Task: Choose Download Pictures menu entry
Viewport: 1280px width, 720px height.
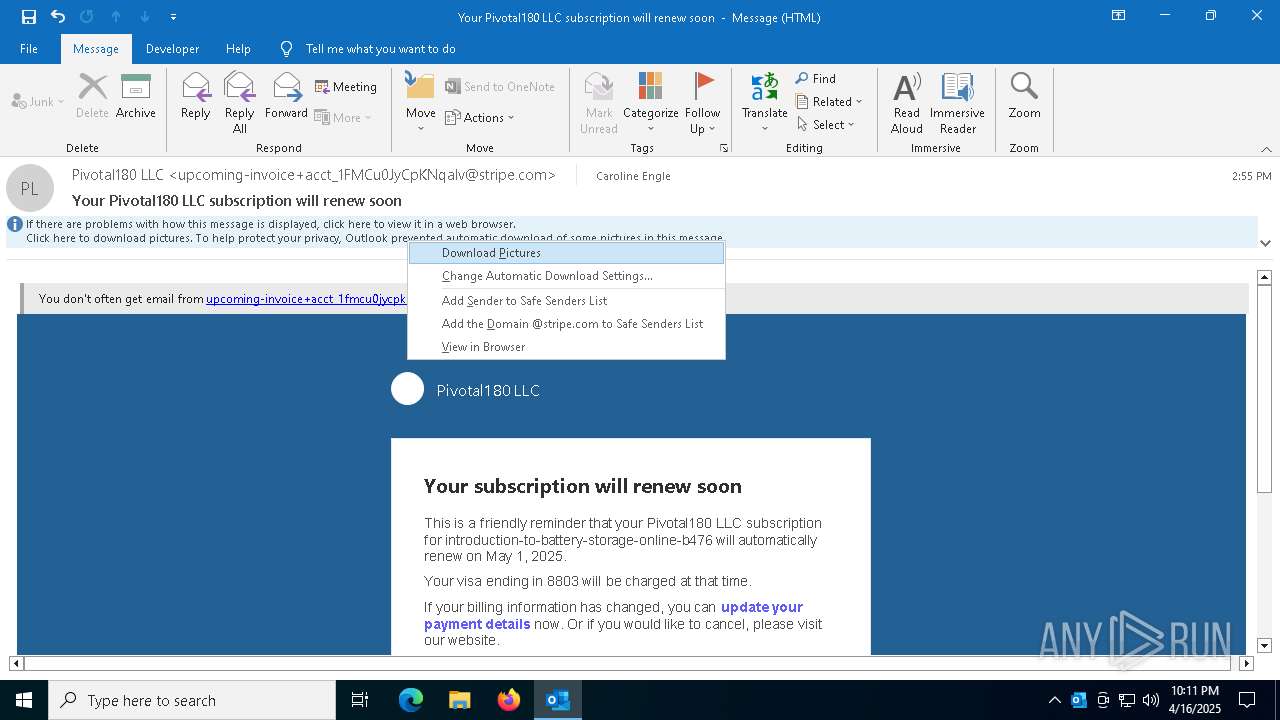Action: point(566,253)
